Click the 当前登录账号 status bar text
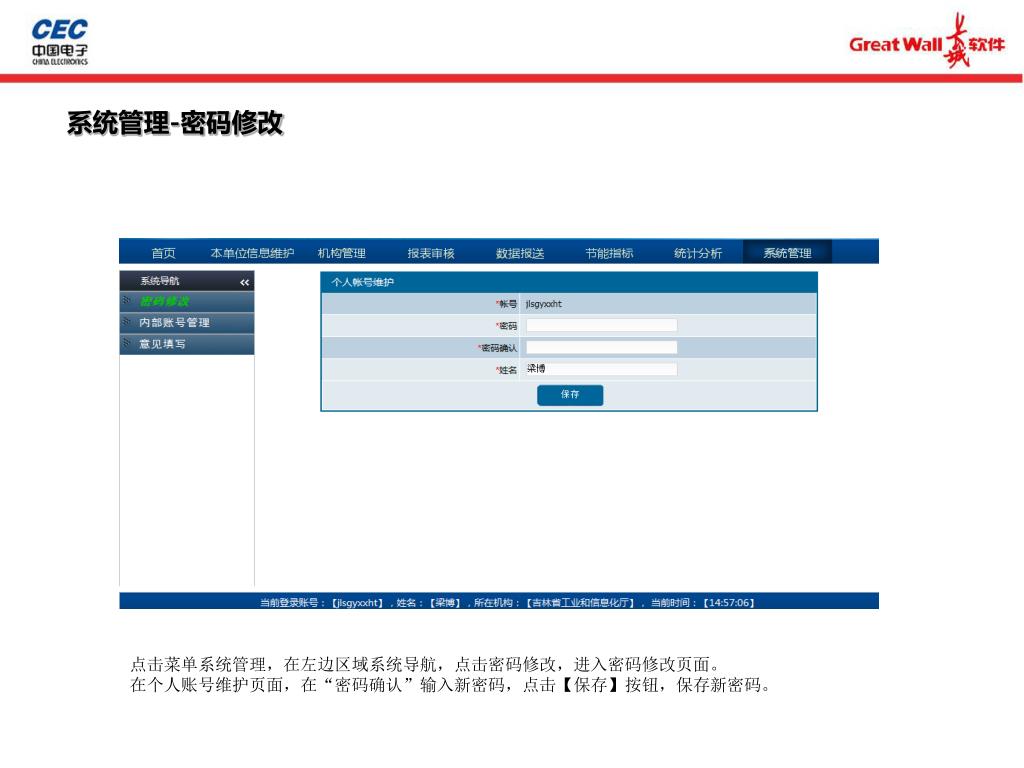 (x=322, y=602)
